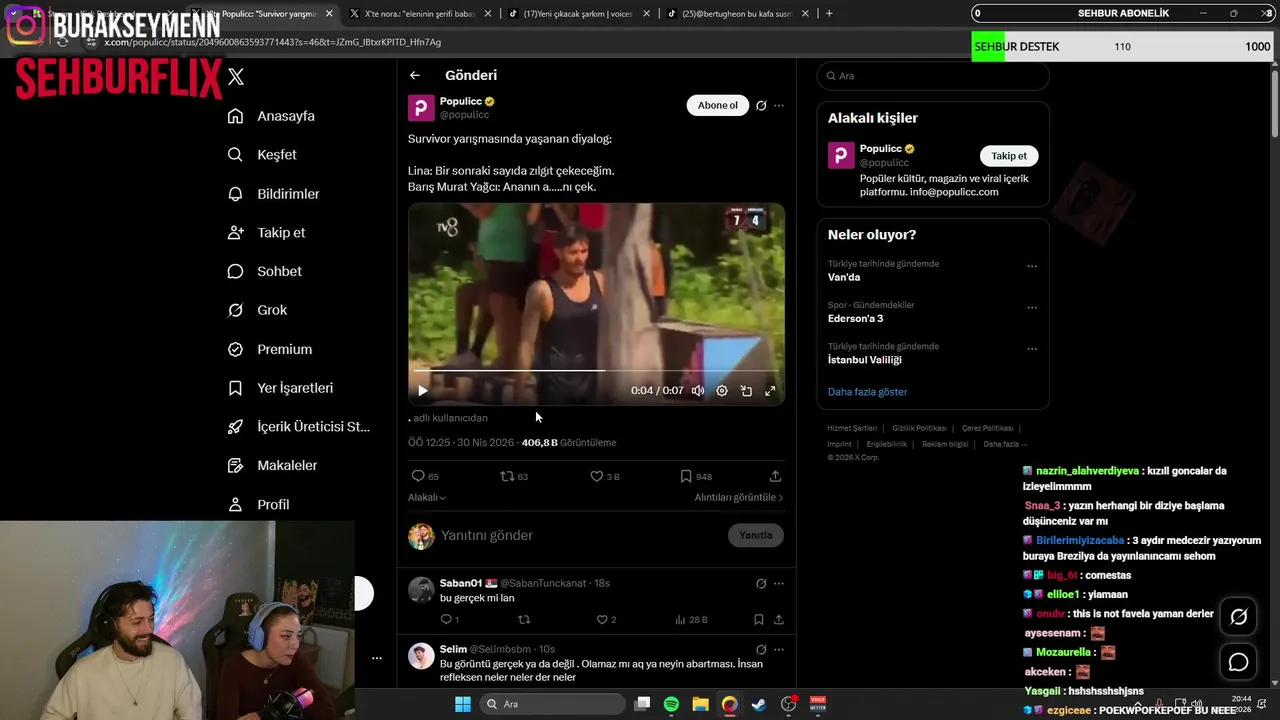Open the Windows Start menu
The width and height of the screenshot is (1280, 720).
tap(463, 704)
